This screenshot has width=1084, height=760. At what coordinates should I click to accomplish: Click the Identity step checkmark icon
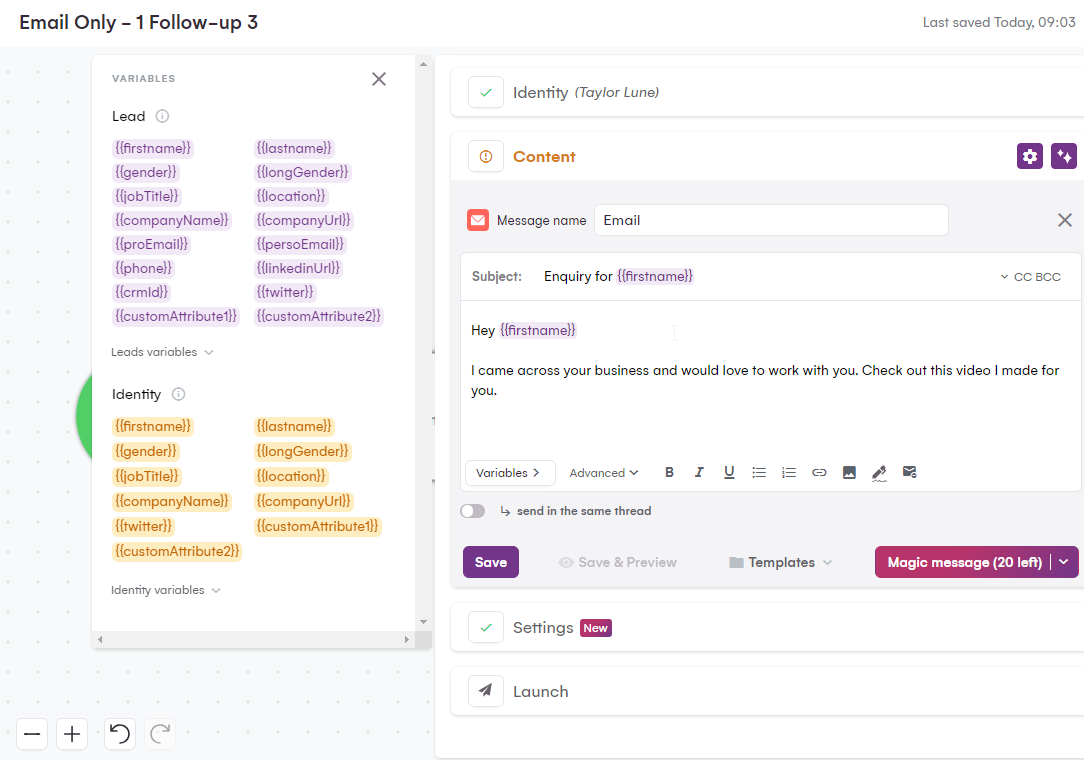tap(486, 92)
